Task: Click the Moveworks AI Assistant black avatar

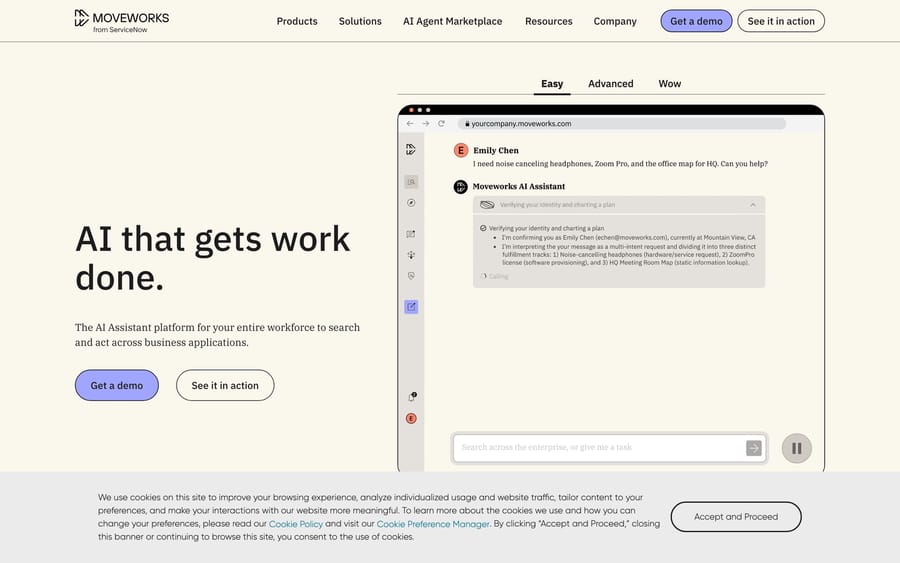Action: pos(460,187)
